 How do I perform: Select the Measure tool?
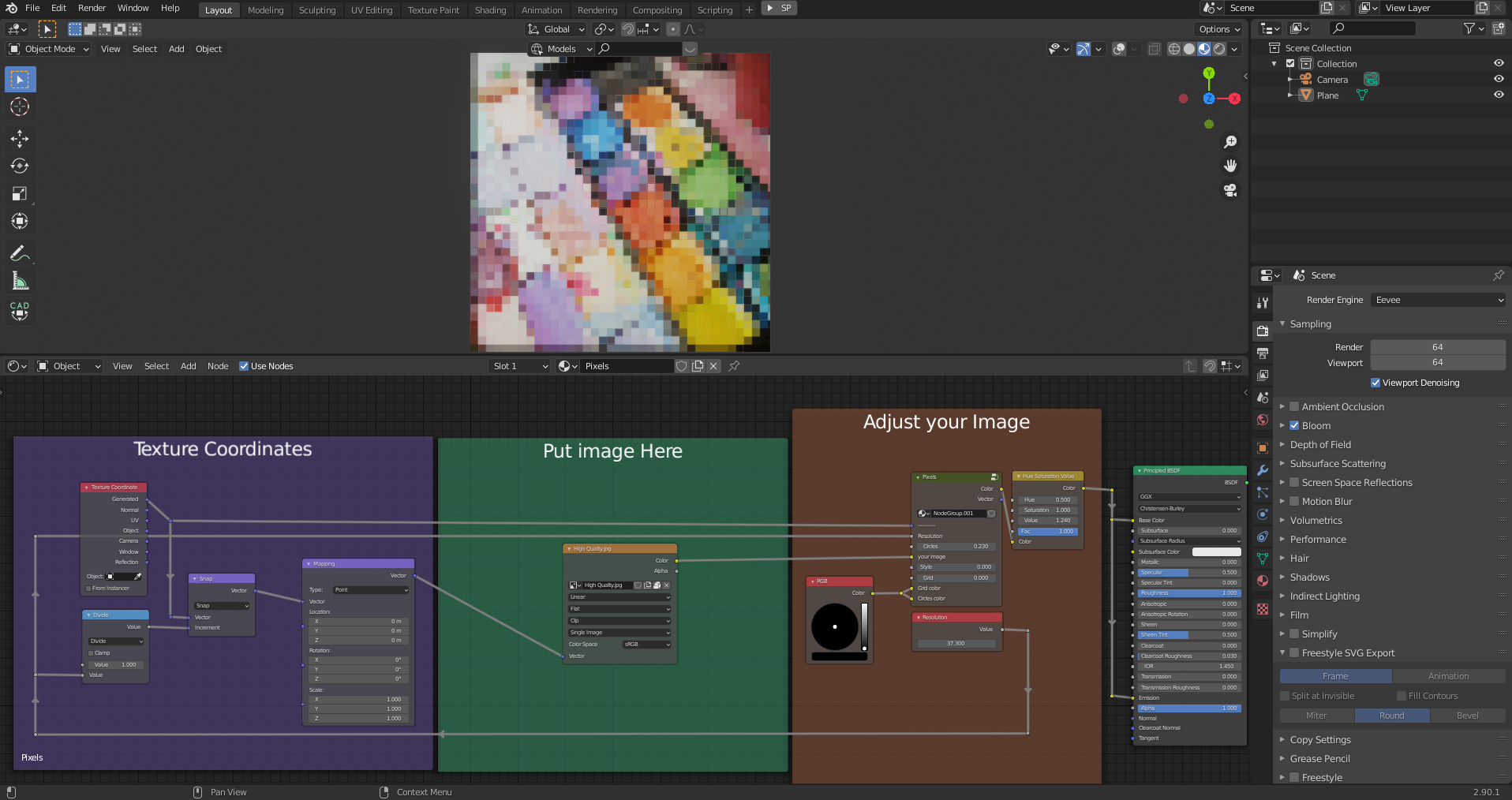coord(20,279)
